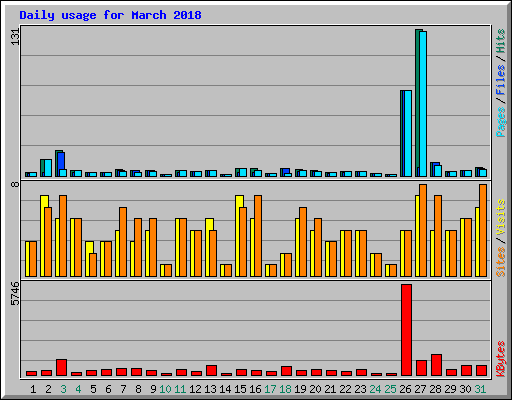Screen dimensions: 512x400
Task: Click day label 5 on the x-axis
Action: point(93,389)
